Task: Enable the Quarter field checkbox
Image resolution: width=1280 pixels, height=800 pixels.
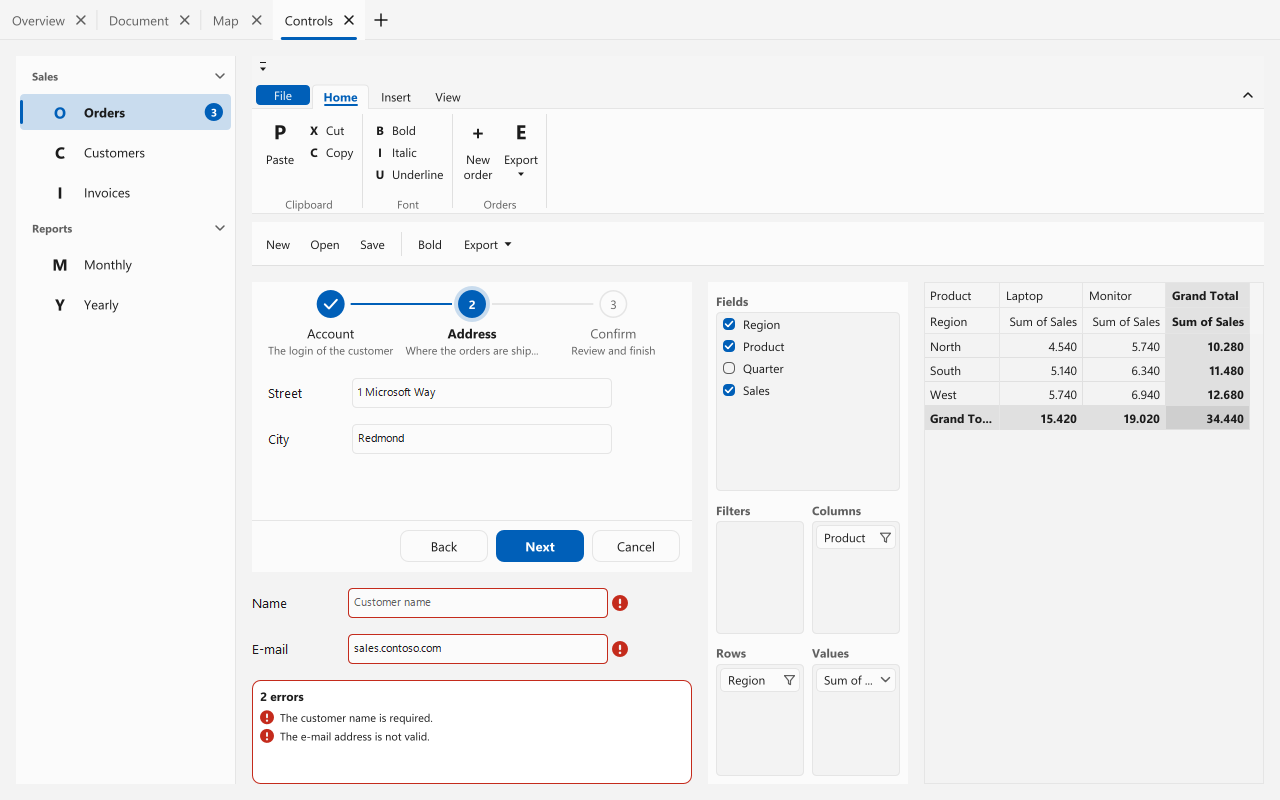Action: [729, 369]
